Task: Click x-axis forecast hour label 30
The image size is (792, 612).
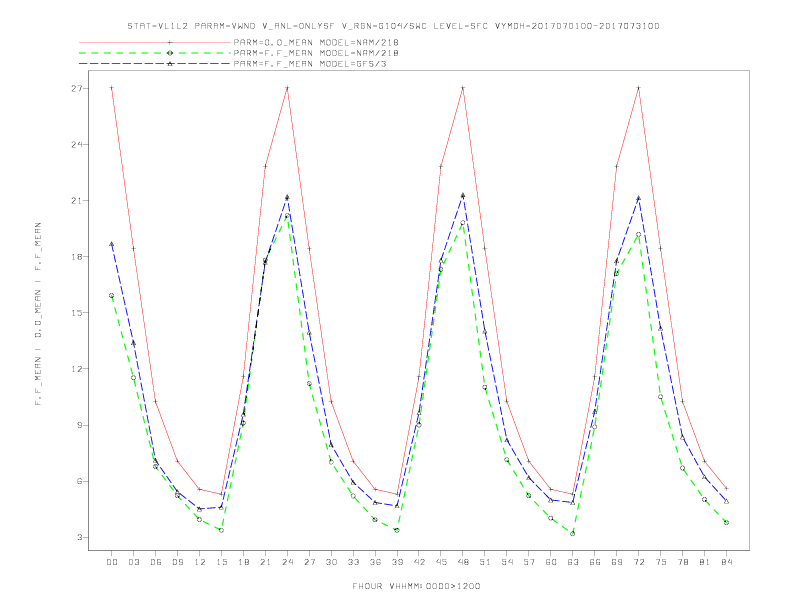Action: [x=331, y=562]
